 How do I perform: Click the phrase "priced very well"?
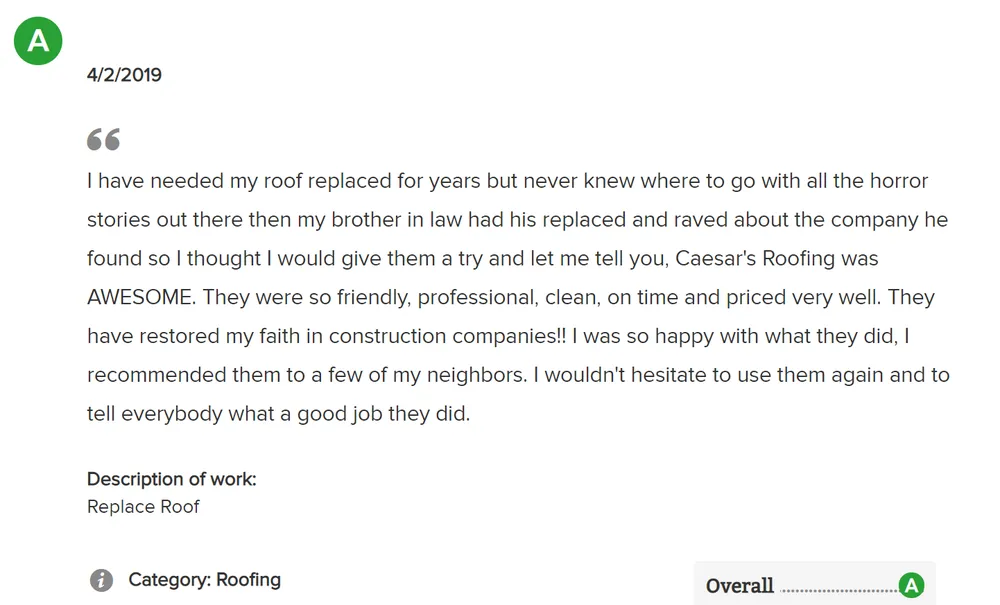point(803,298)
